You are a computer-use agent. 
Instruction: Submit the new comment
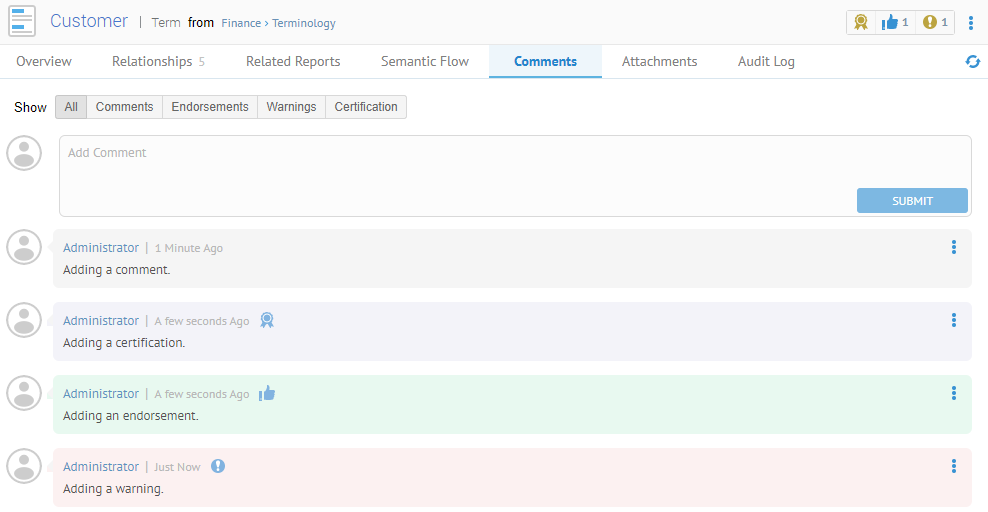tap(912, 201)
